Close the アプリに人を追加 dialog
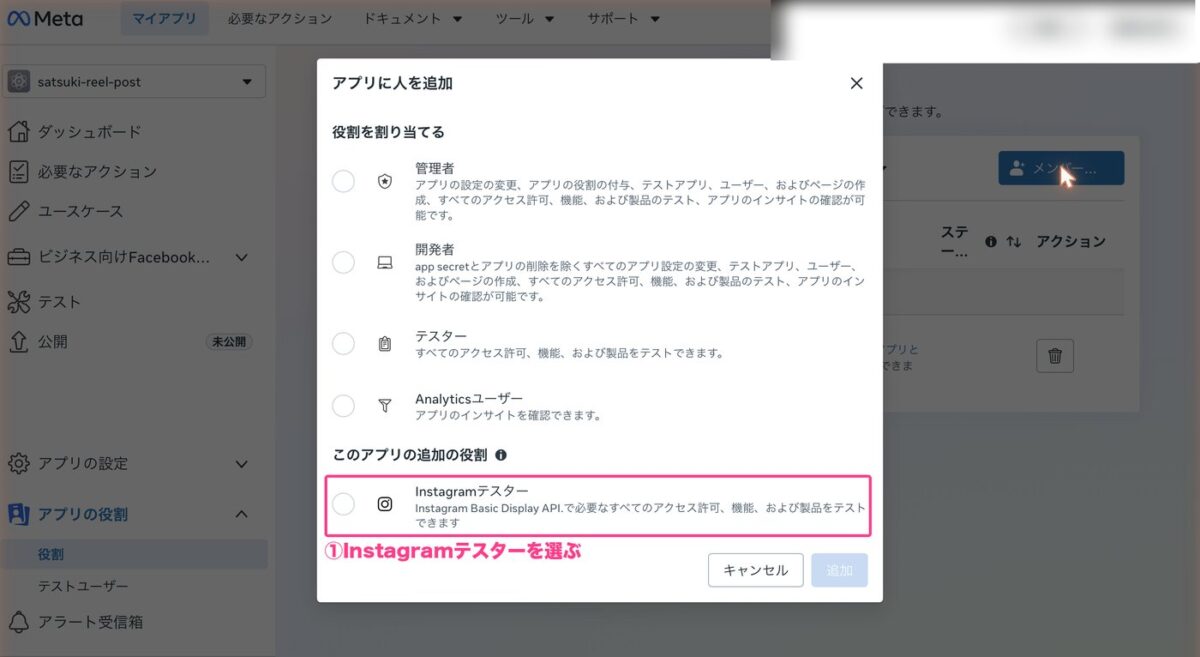The image size is (1200, 657). [x=856, y=84]
